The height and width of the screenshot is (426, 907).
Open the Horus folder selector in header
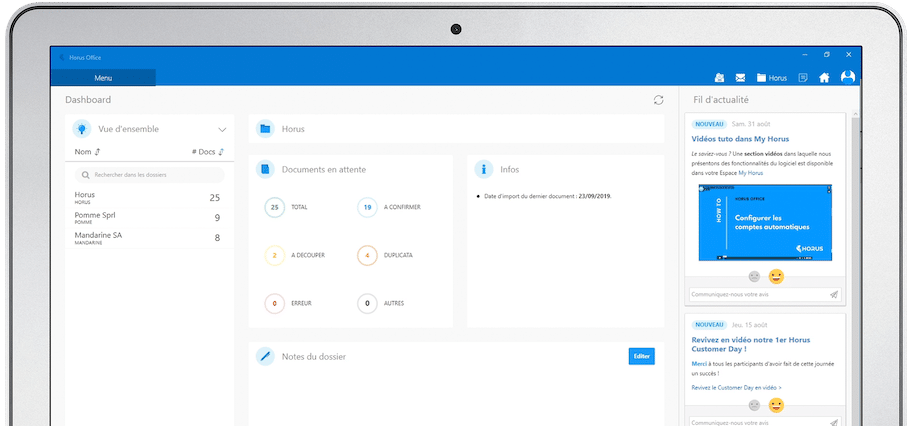coord(772,78)
